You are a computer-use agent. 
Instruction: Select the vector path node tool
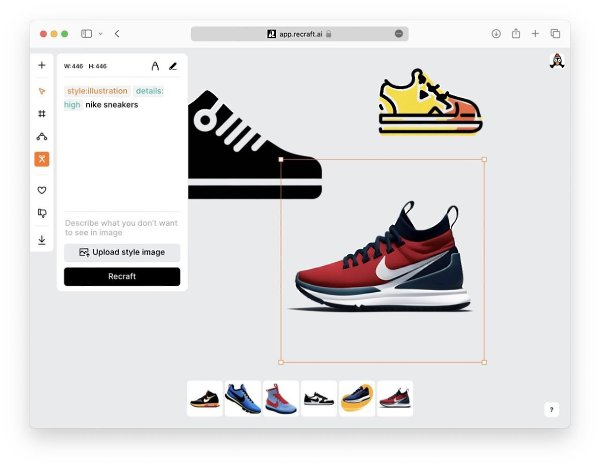42,137
